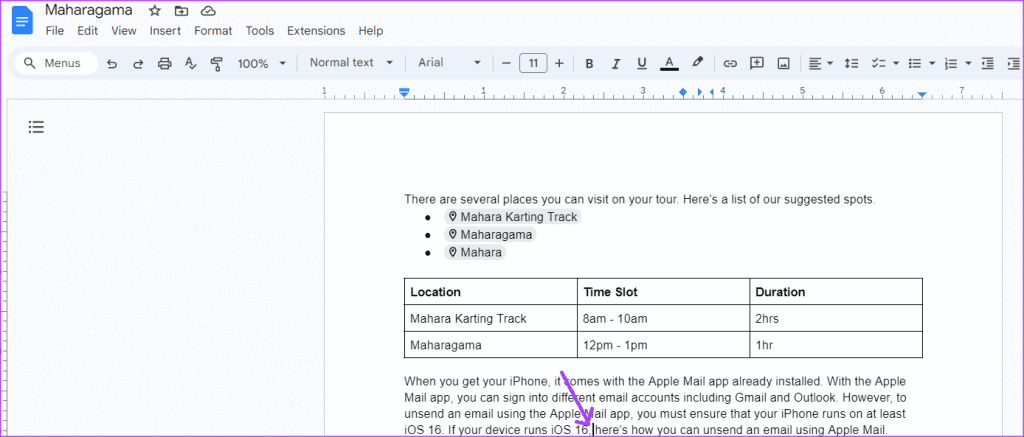Click the right indent ruler marker

pos(921,95)
